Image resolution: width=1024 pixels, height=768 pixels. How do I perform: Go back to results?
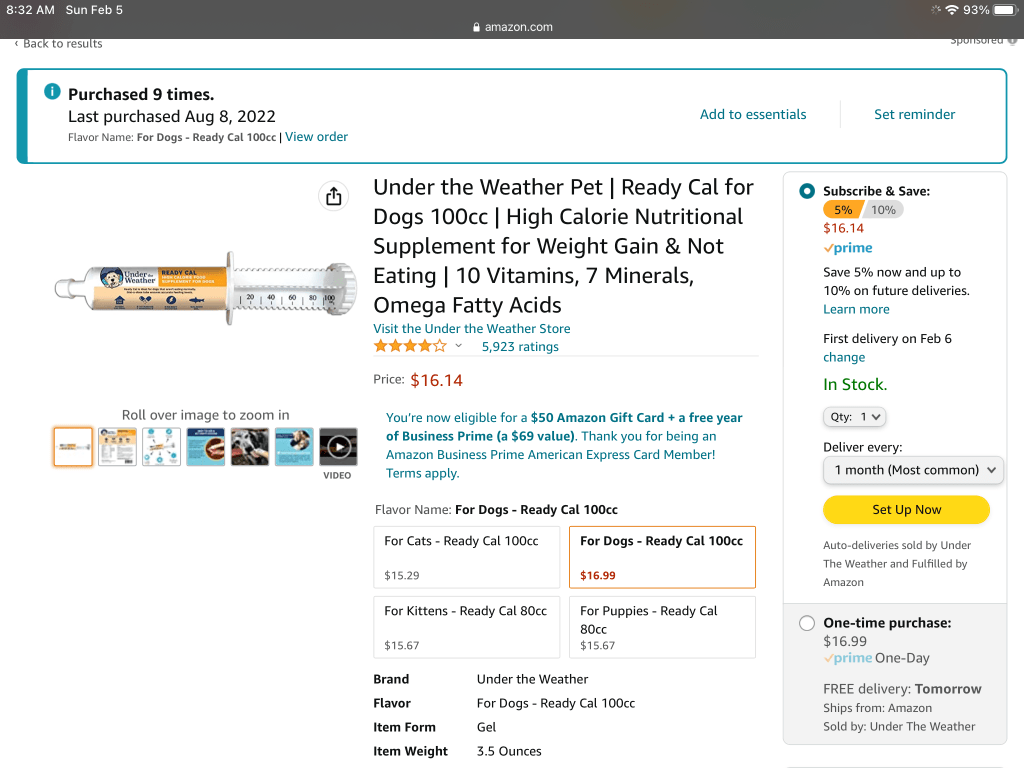(58, 43)
